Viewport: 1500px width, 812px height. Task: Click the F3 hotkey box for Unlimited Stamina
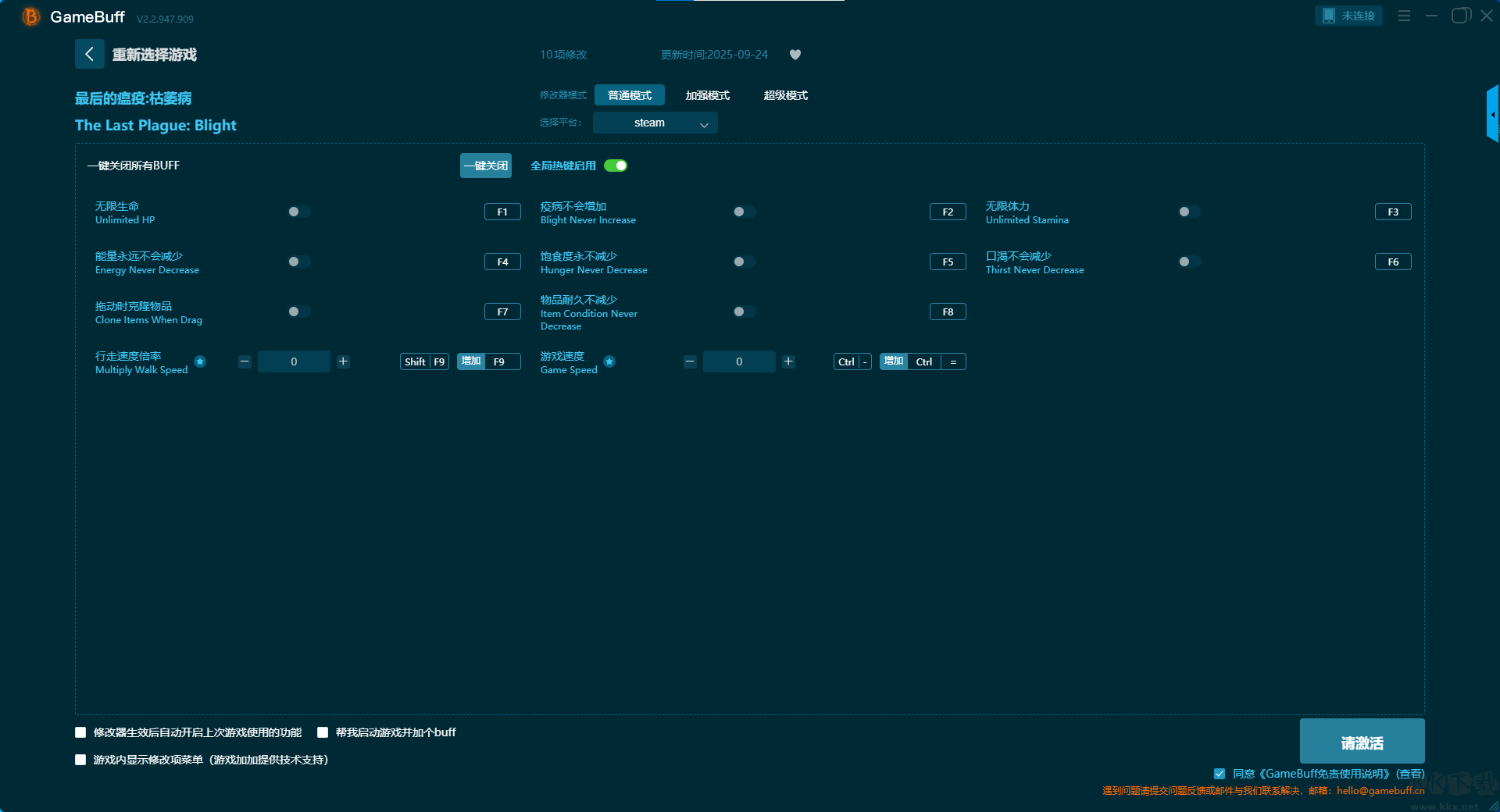point(1393,212)
